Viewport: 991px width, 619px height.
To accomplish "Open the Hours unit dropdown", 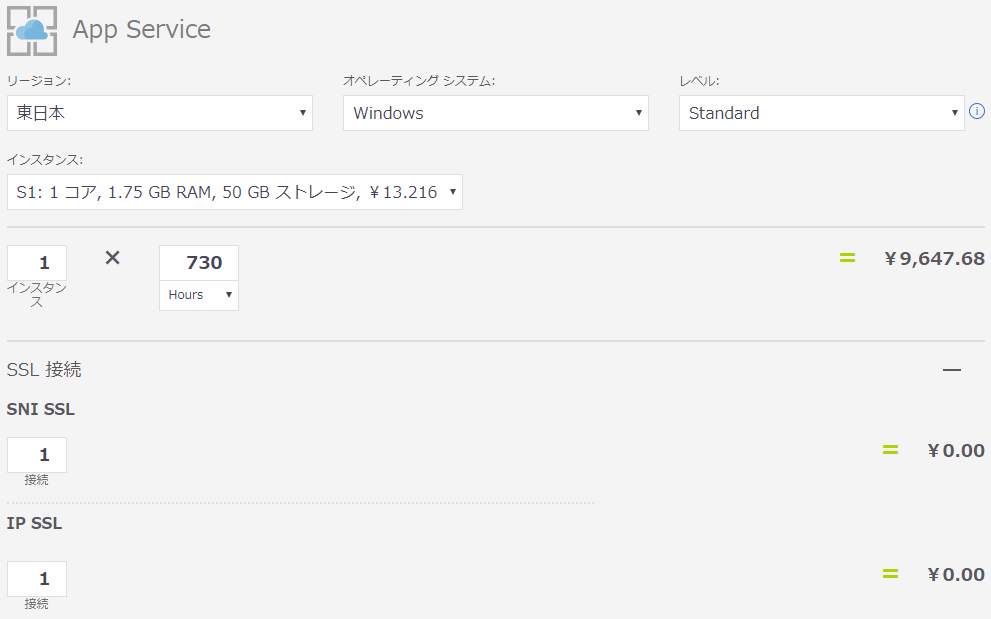I will coord(198,295).
